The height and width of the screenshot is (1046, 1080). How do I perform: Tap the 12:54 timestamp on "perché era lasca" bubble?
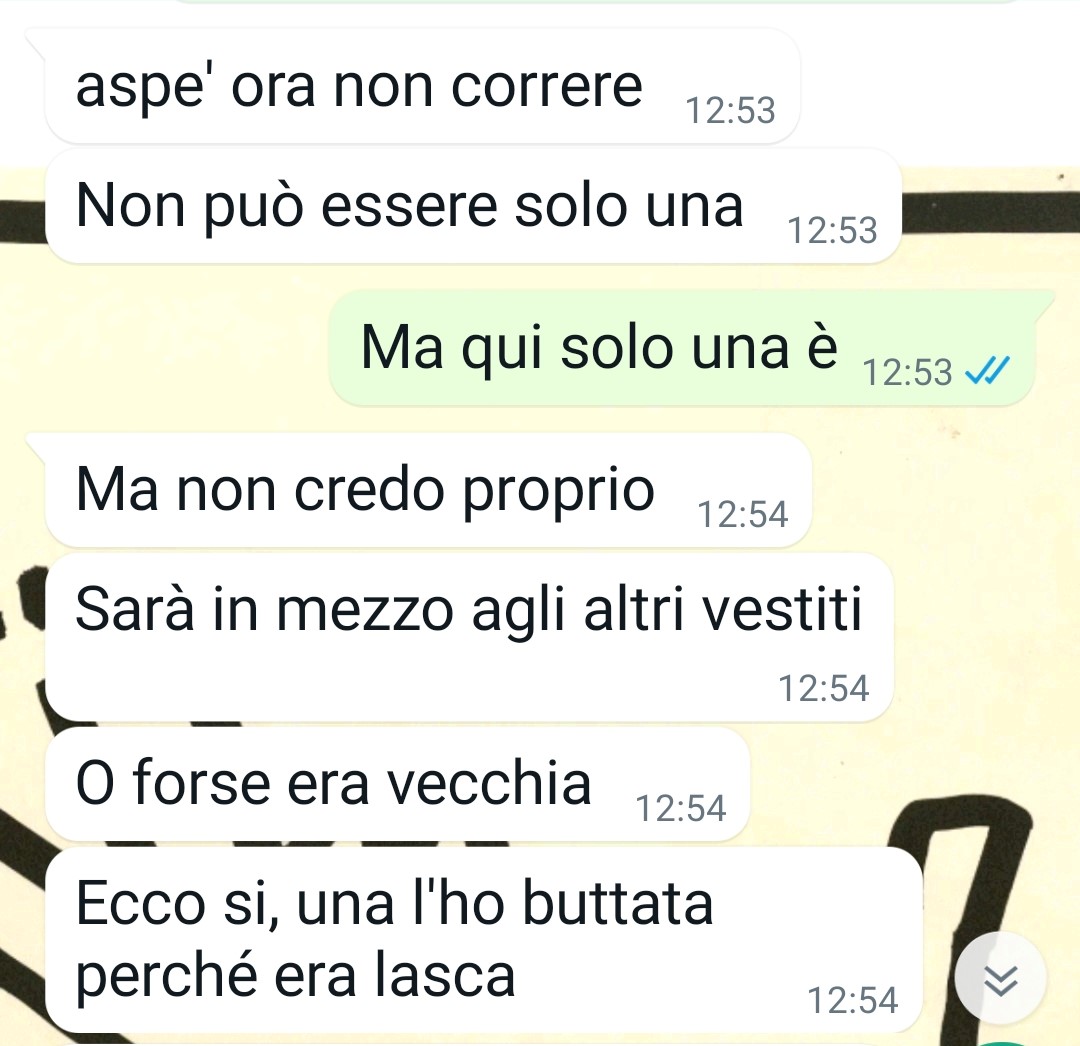coord(853,1001)
